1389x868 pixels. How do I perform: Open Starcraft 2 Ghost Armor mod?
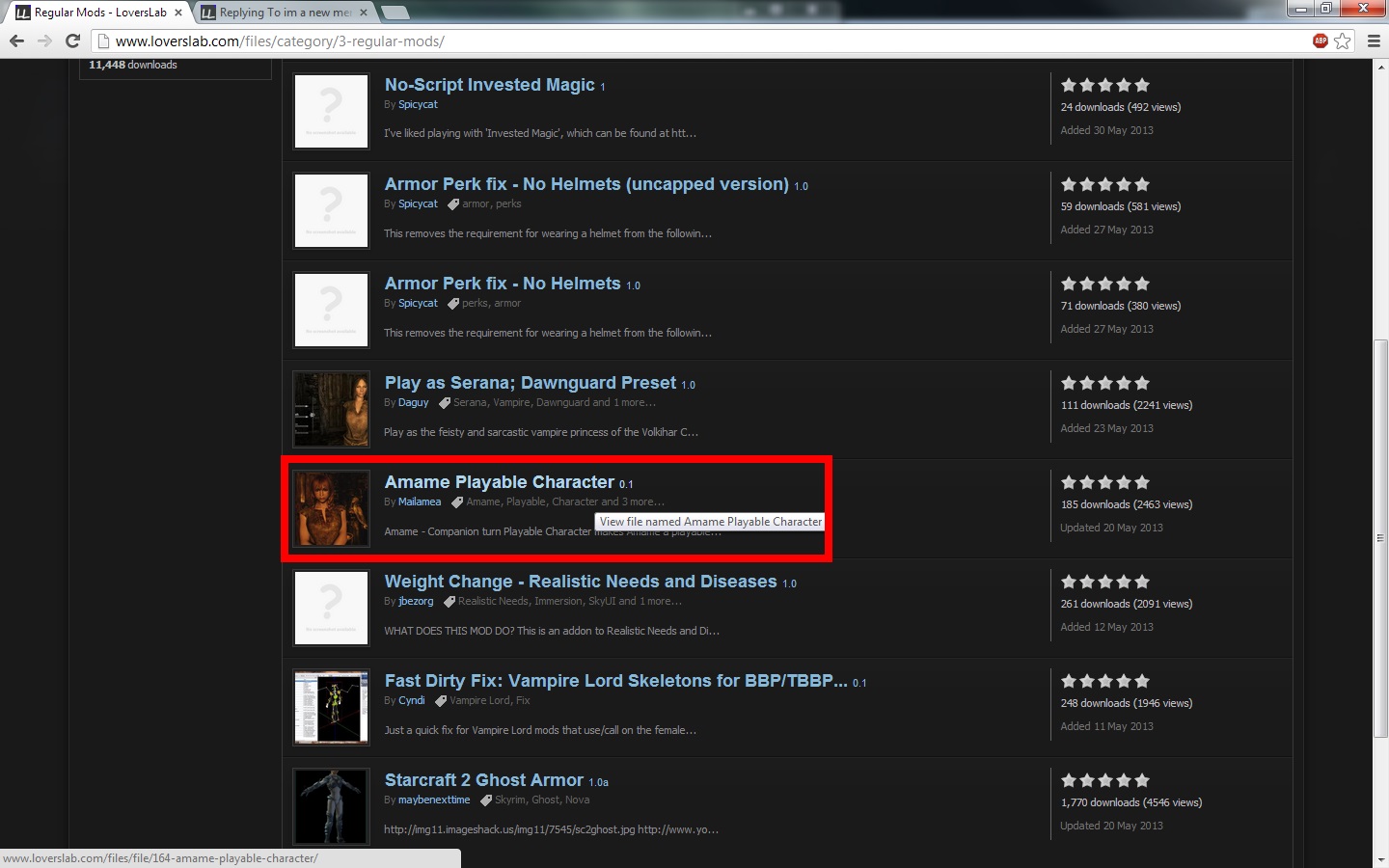[x=483, y=780]
